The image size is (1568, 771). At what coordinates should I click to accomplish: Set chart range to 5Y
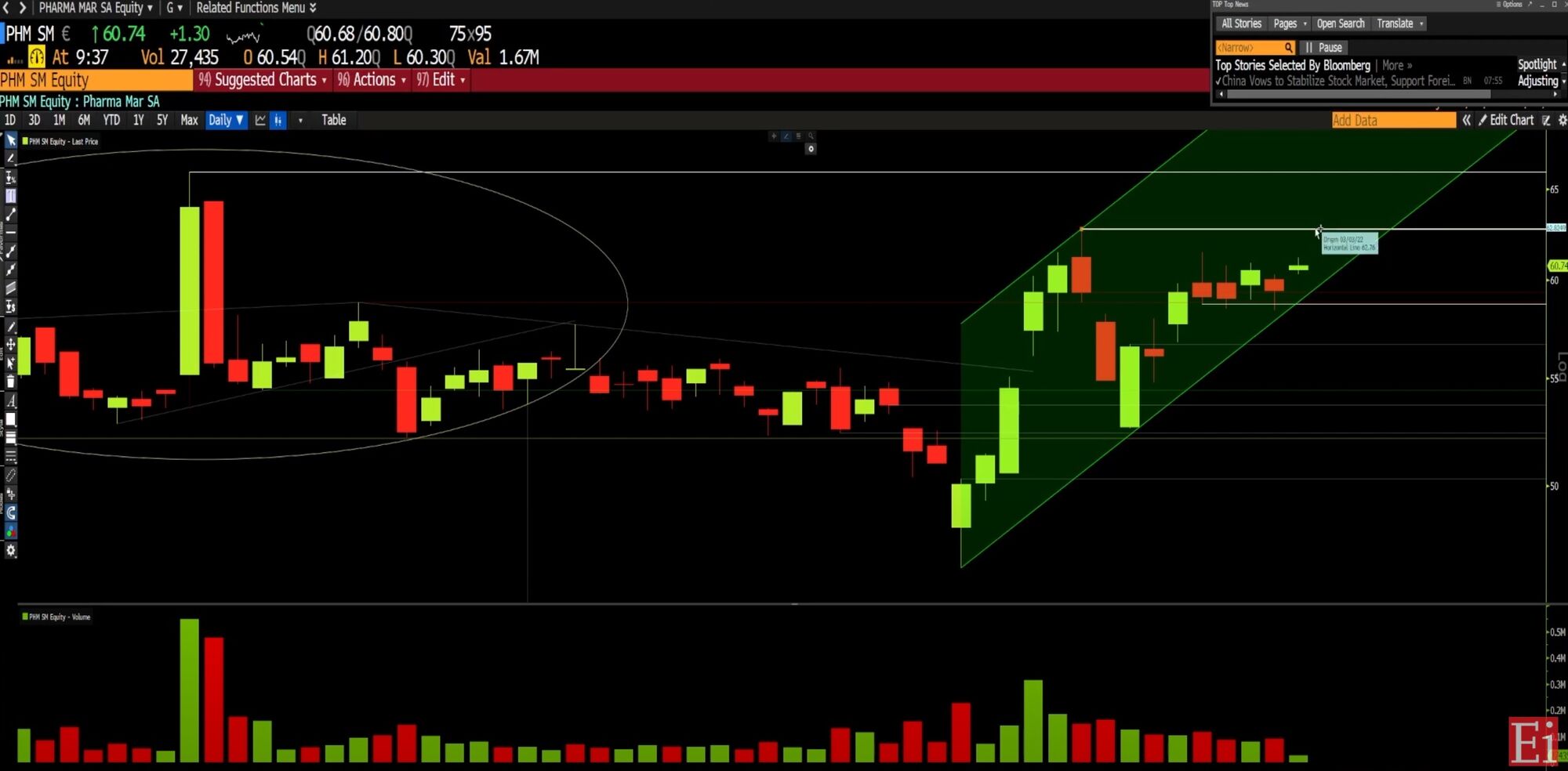[x=162, y=120]
